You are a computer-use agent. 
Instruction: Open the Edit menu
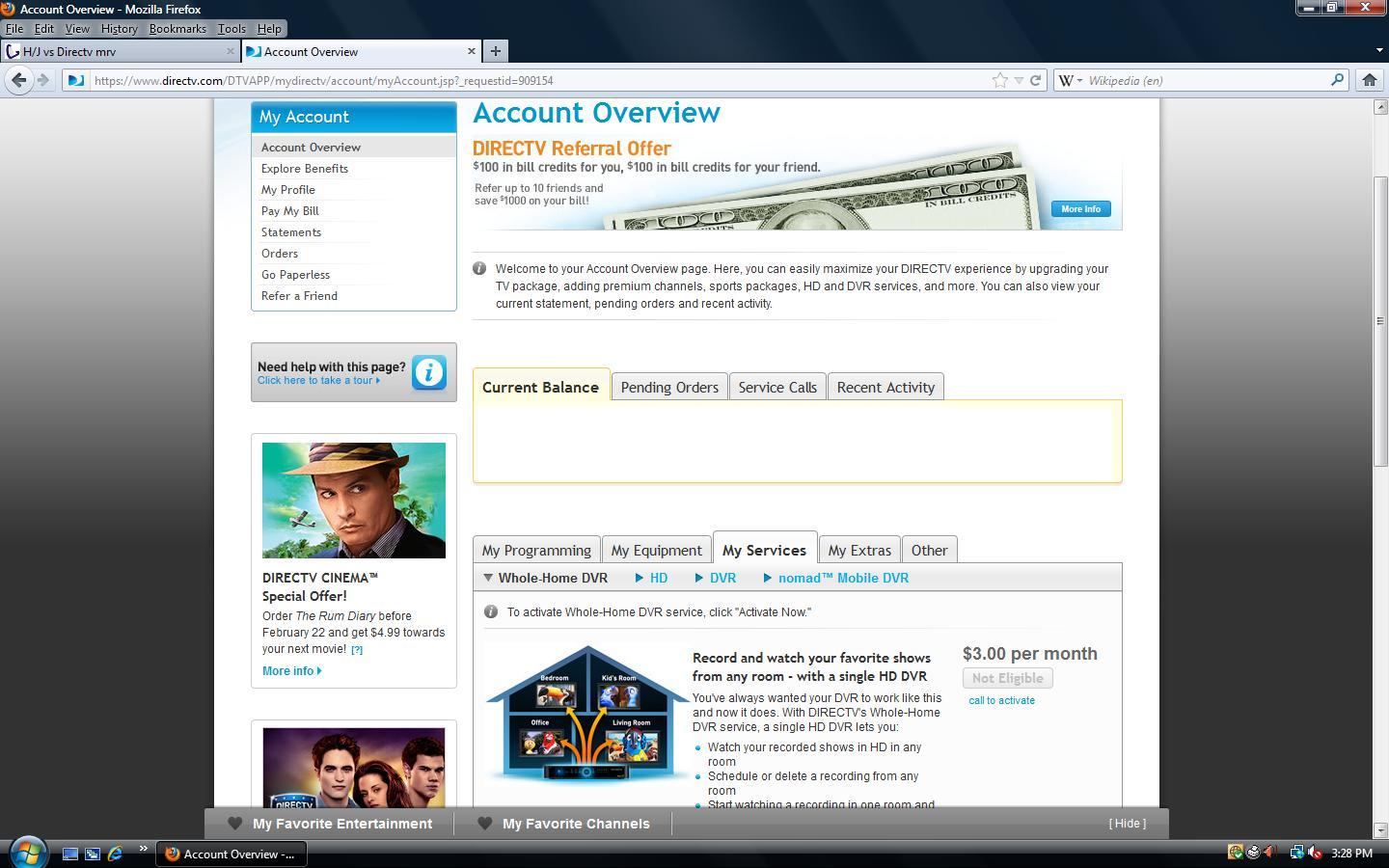(x=44, y=29)
